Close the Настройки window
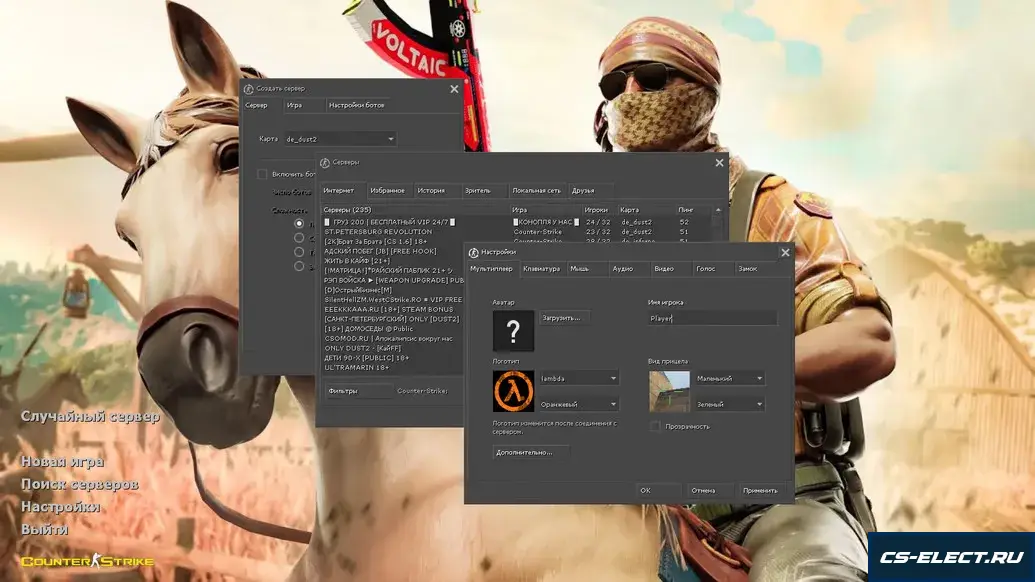This screenshot has height=582, width=1035. (785, 253)
